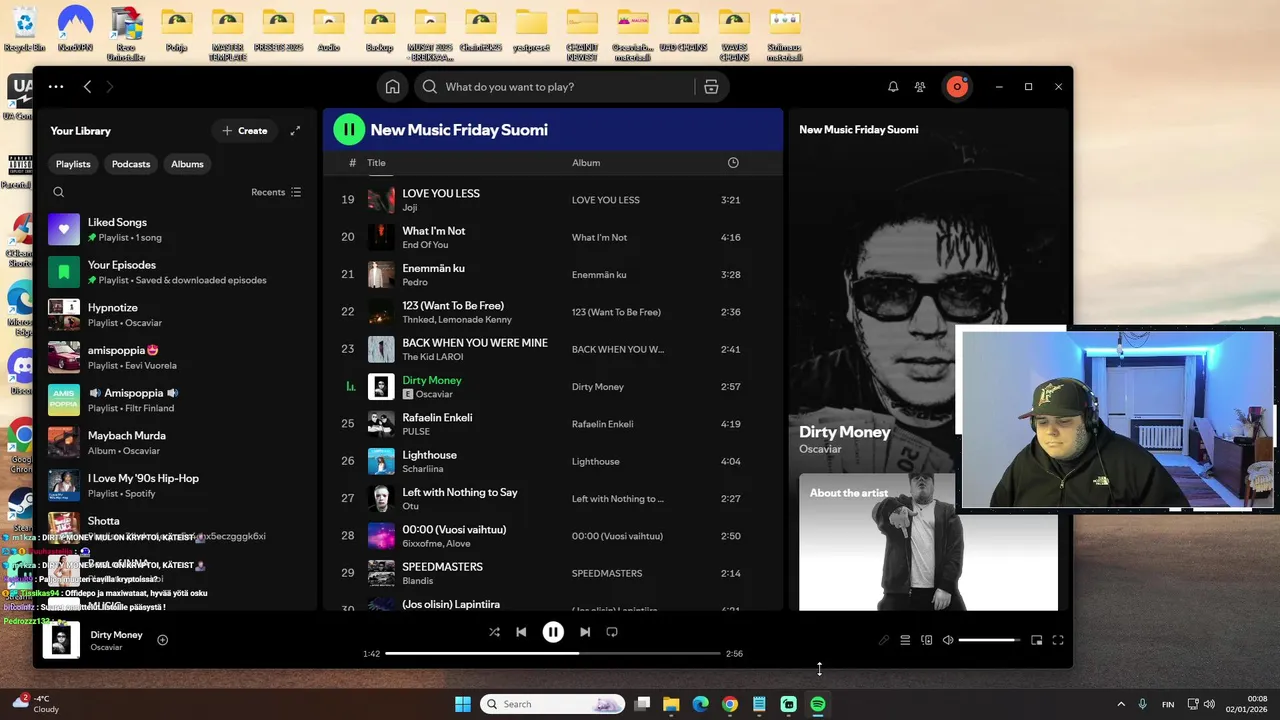Viewport: 1280px width, 720px height.
Task: Open the Liked Songs playlist
Action: click(176, 229)
